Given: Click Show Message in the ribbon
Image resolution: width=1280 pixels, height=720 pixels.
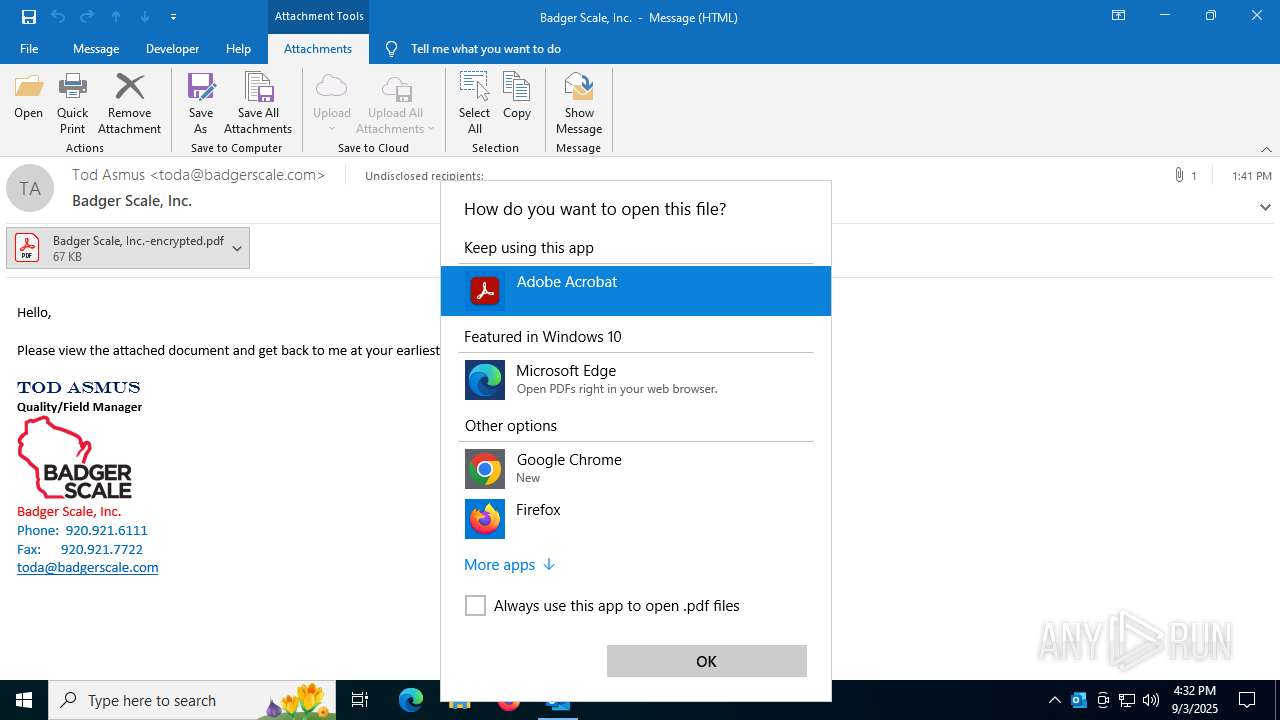Looking at the screenshot, I should pyautogui.click(x=579, y=103).
